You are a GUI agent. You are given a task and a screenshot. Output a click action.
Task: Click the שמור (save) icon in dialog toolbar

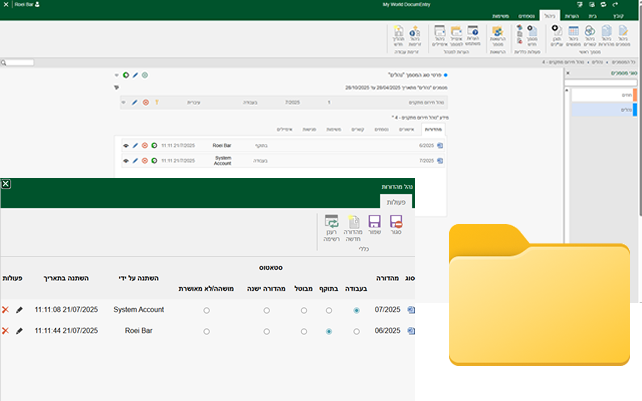375,225
